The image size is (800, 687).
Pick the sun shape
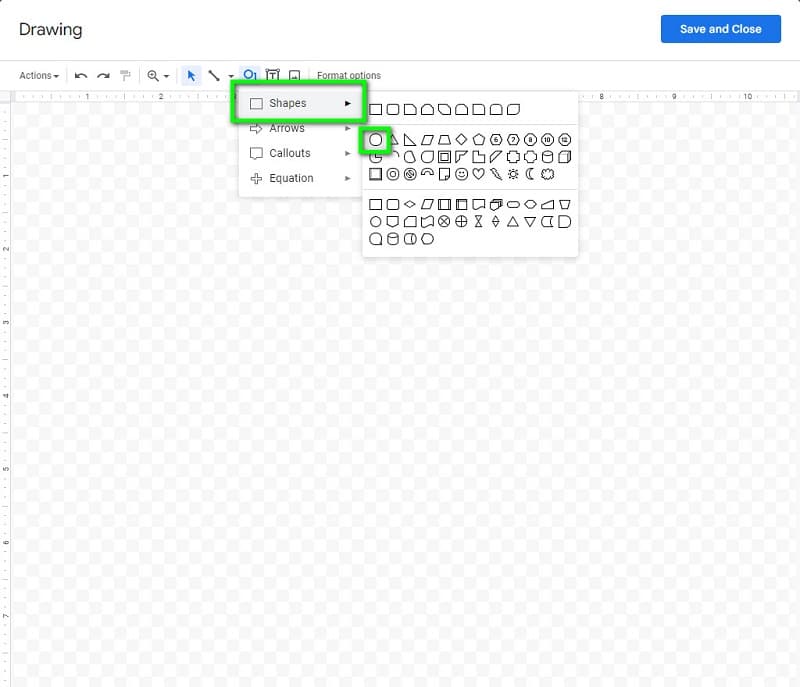(x=513, y=174)
